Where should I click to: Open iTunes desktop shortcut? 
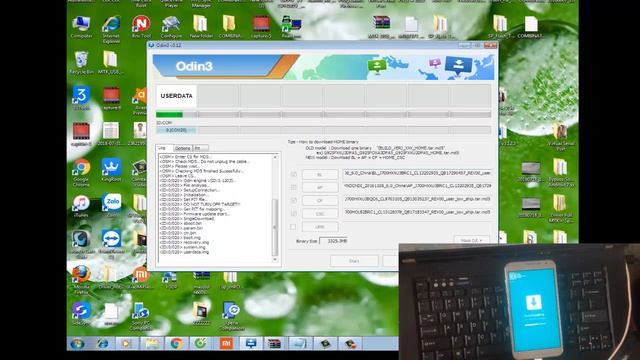pos(81,205)
